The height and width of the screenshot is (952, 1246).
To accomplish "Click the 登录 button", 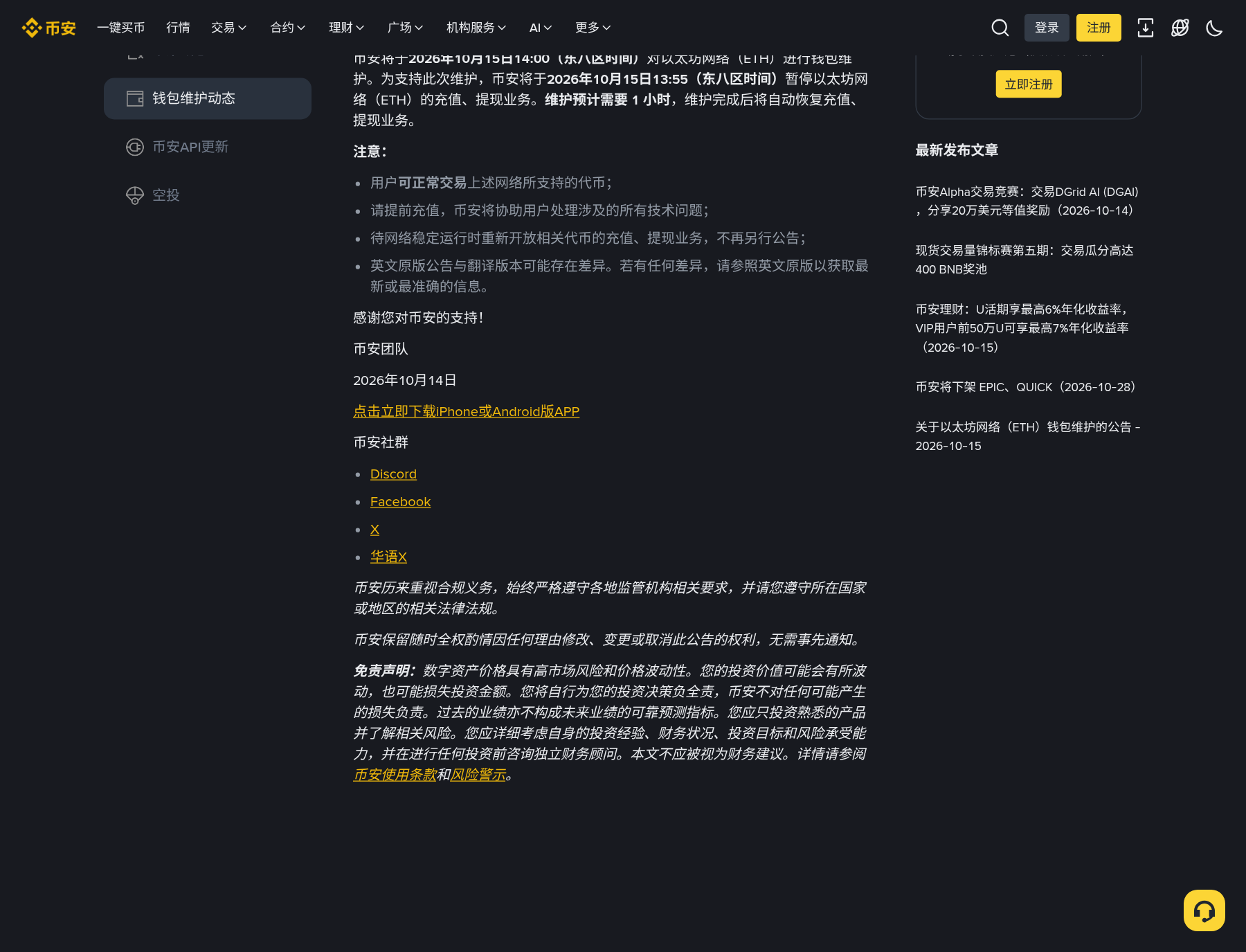I will (1047, 28).
